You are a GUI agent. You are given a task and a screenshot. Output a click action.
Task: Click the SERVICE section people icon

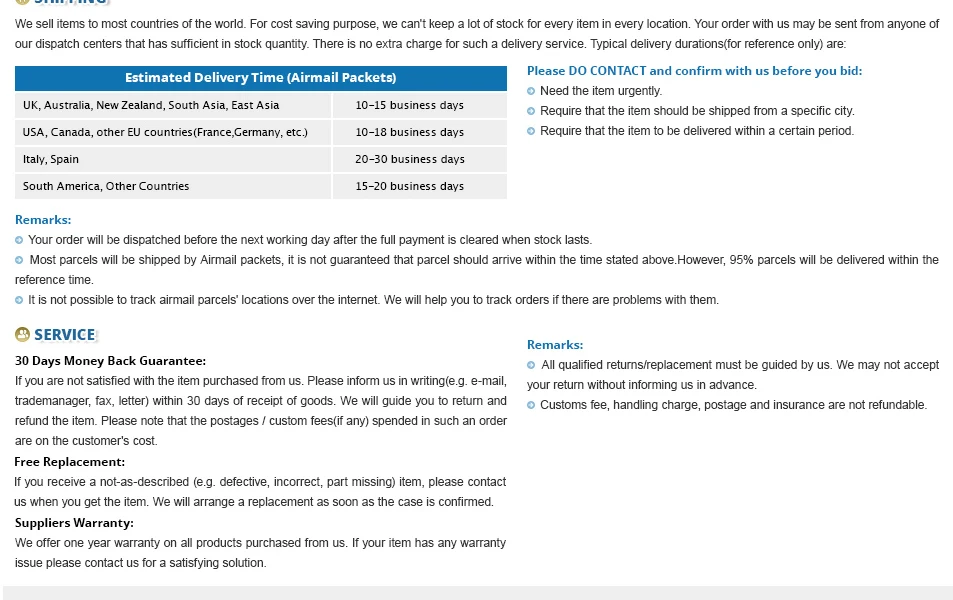pos(22,334)
